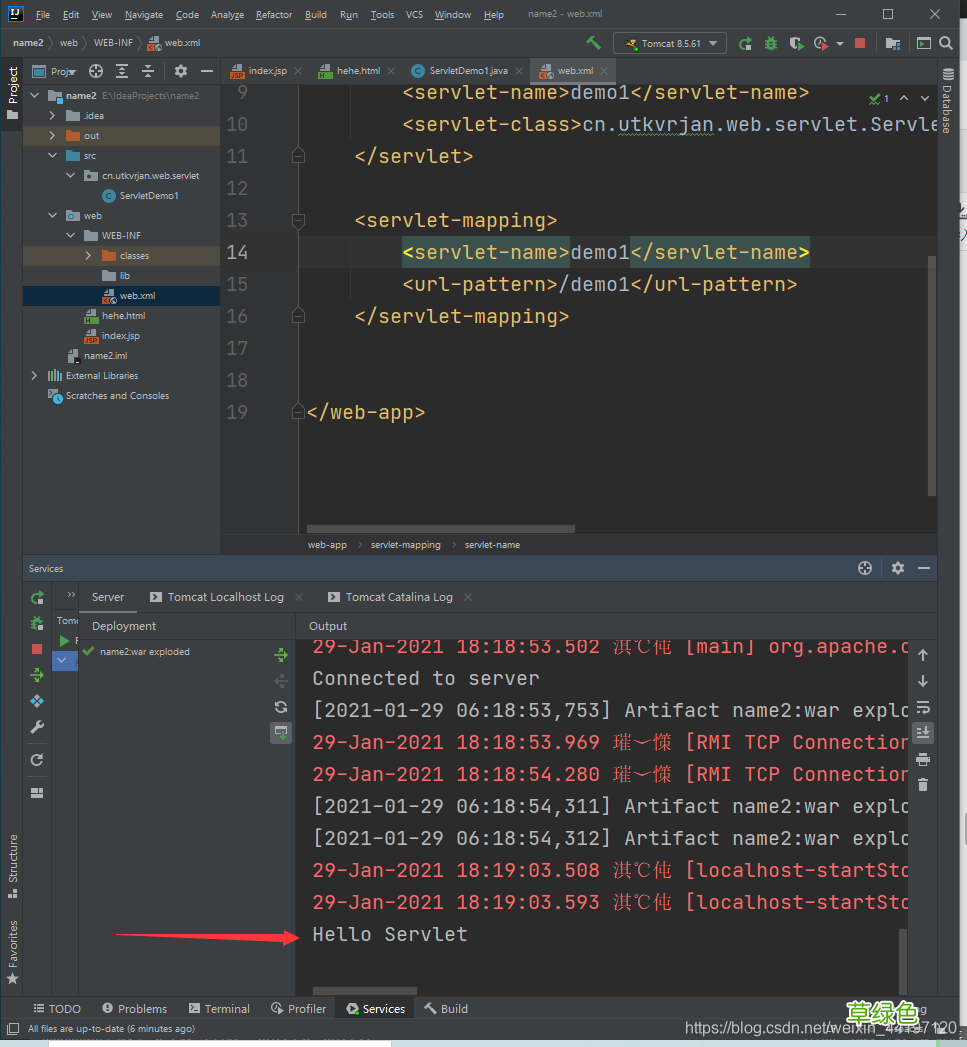This screenshot has width=967, height=1047.
Task: Open Search Everywhere magnifier icon
Action: coord(945,43)
